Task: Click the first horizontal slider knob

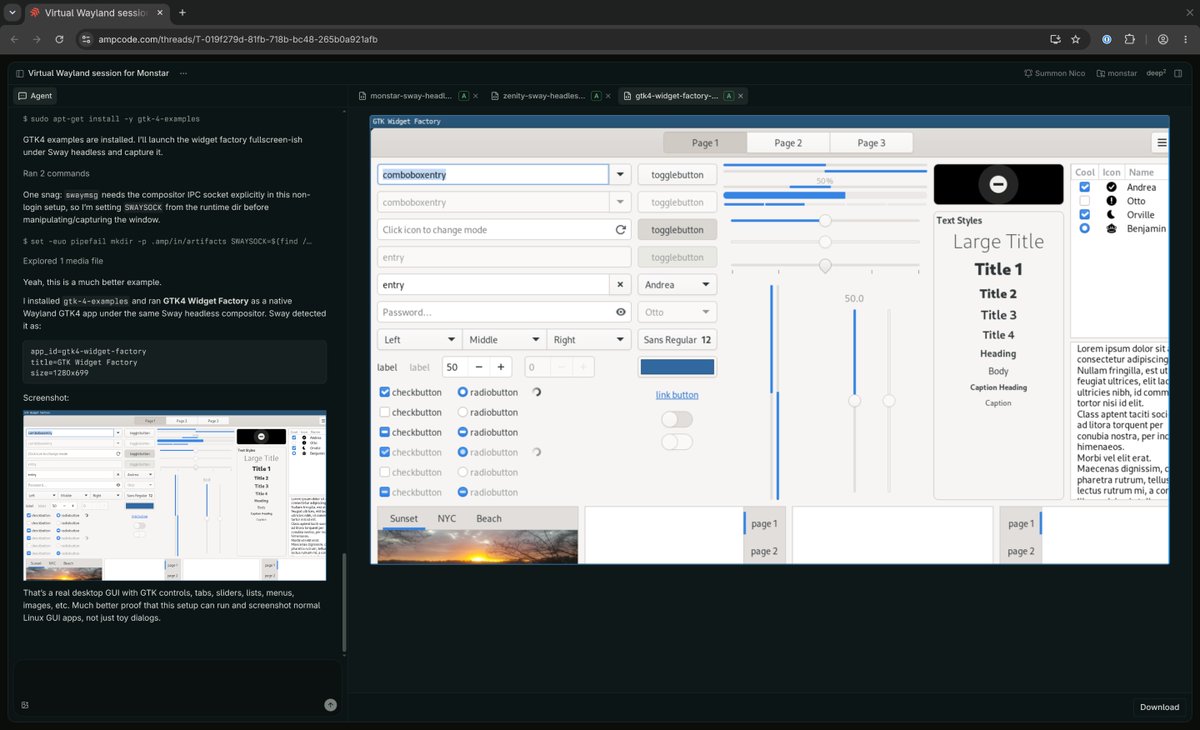Action: click(825, 220)
